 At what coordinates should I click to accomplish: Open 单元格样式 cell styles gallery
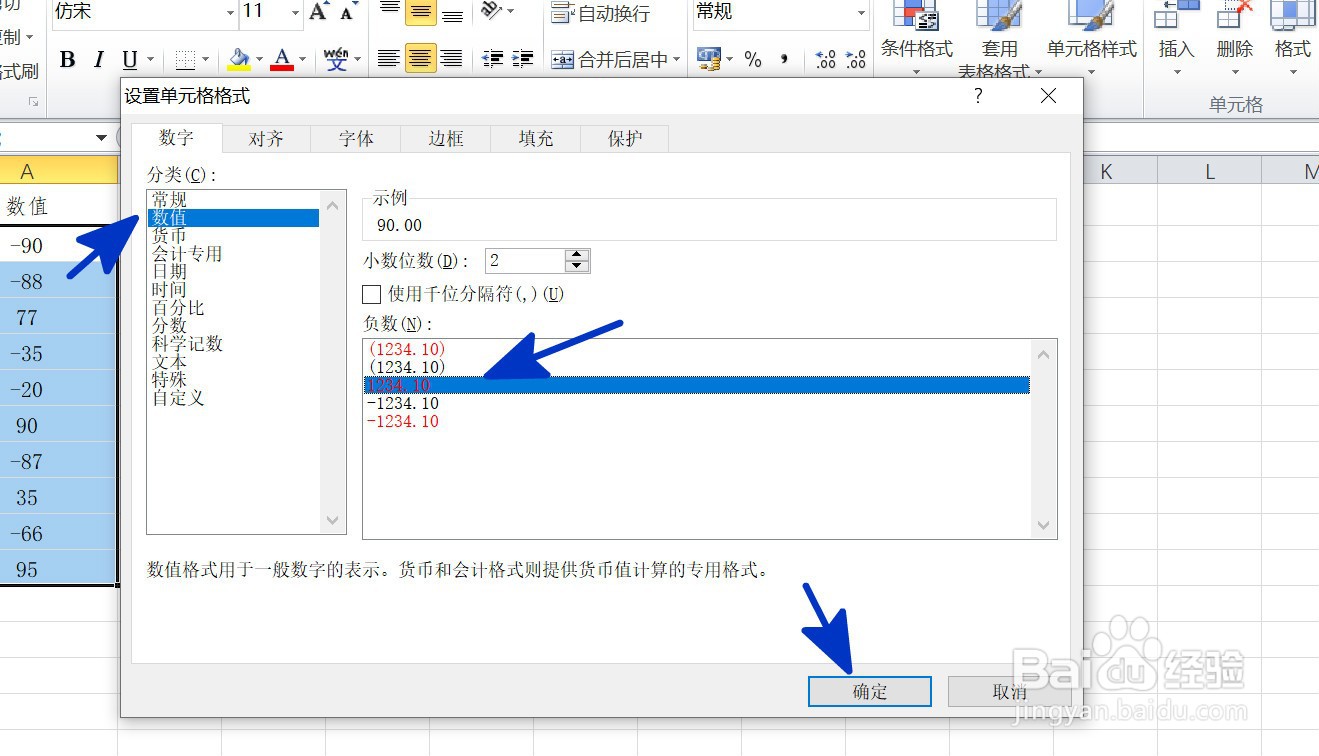pyautogui.click(x=1092, y=40)
